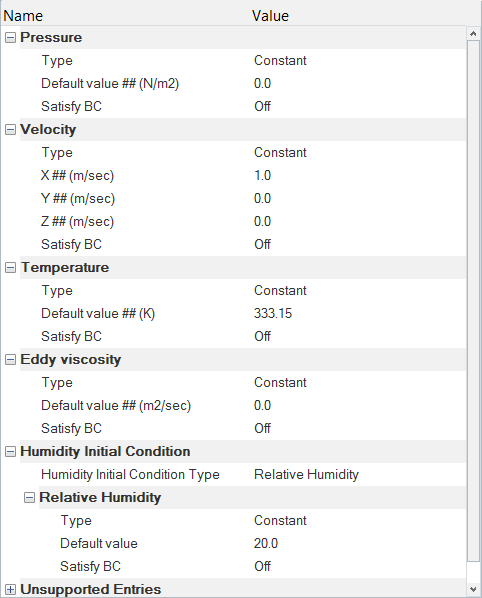Click the Type label under Eddy viscosity
Screen dimensions: 482x598
click(x=57, y=383)
